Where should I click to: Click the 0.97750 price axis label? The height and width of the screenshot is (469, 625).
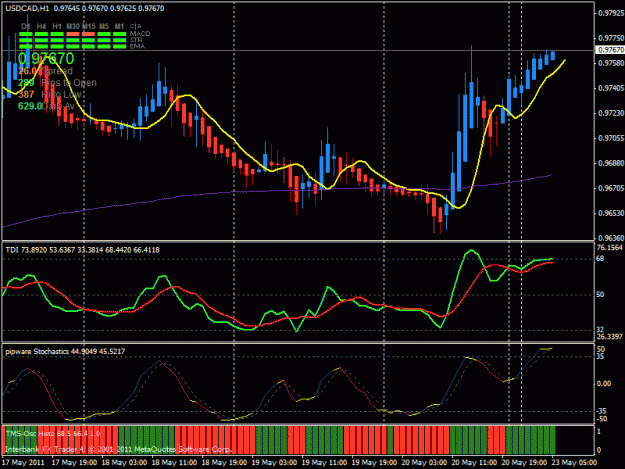[x=611, y=38]
